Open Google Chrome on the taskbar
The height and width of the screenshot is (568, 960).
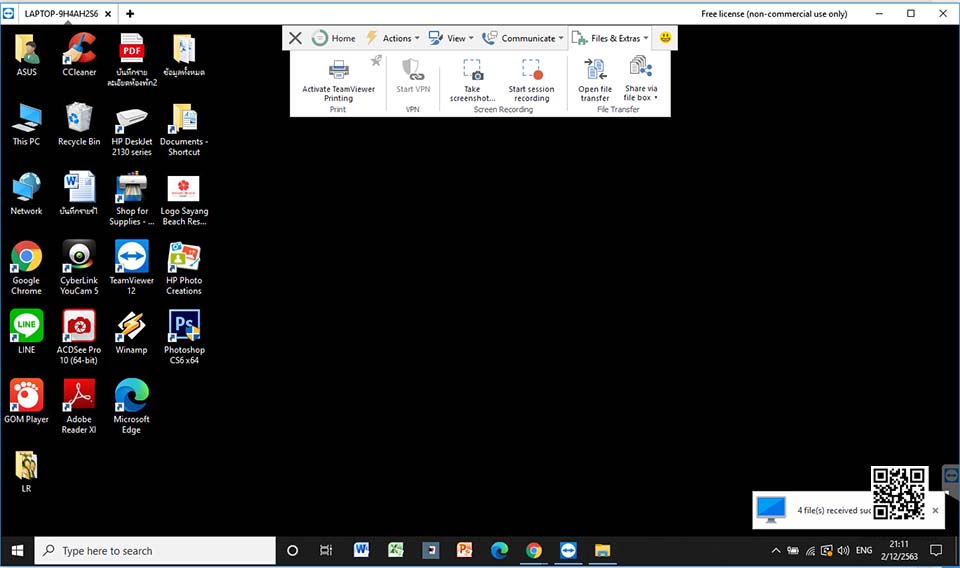(x=533, y=551)
